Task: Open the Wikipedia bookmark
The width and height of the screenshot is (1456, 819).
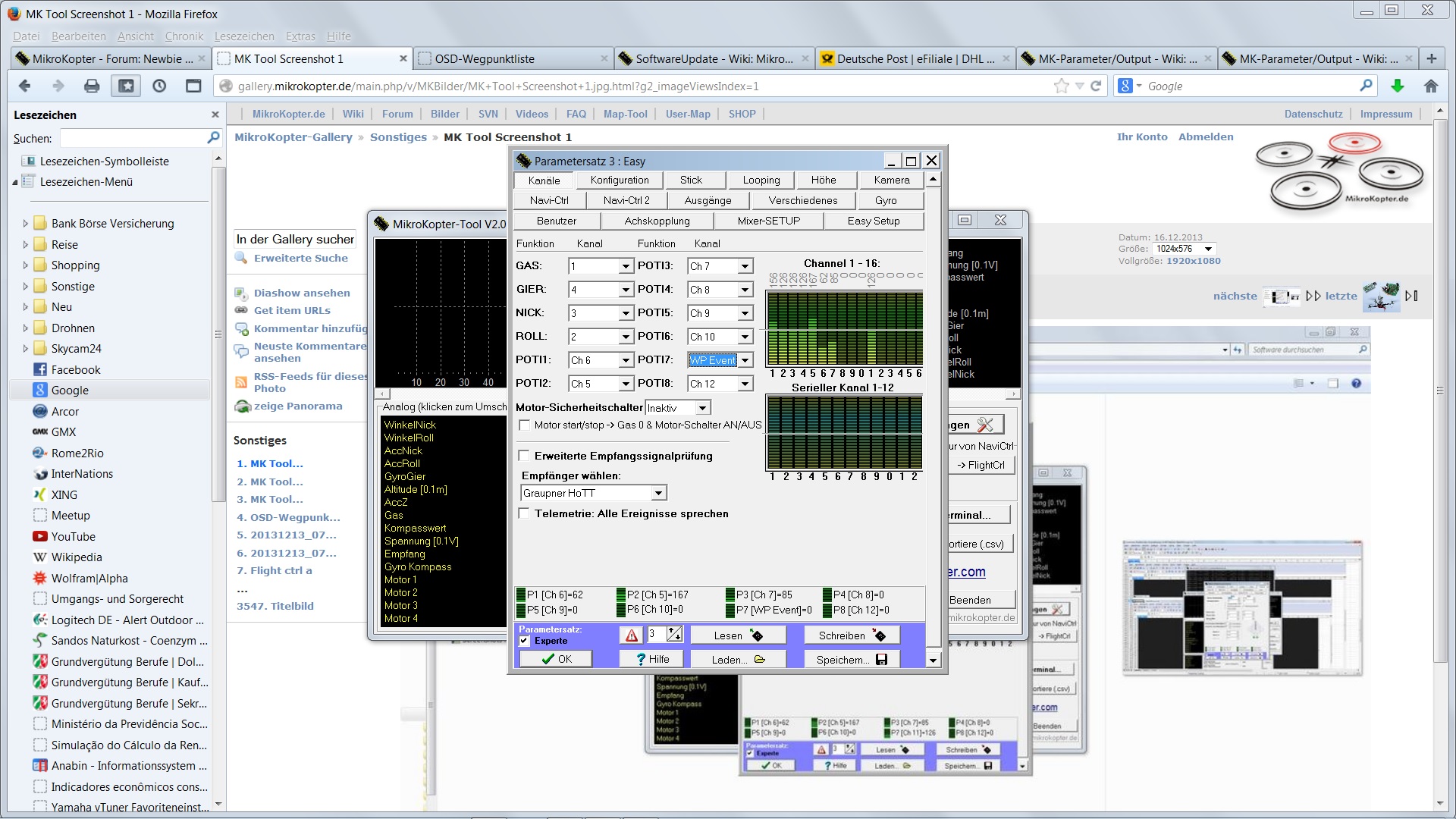Action: tap(76, 557)
